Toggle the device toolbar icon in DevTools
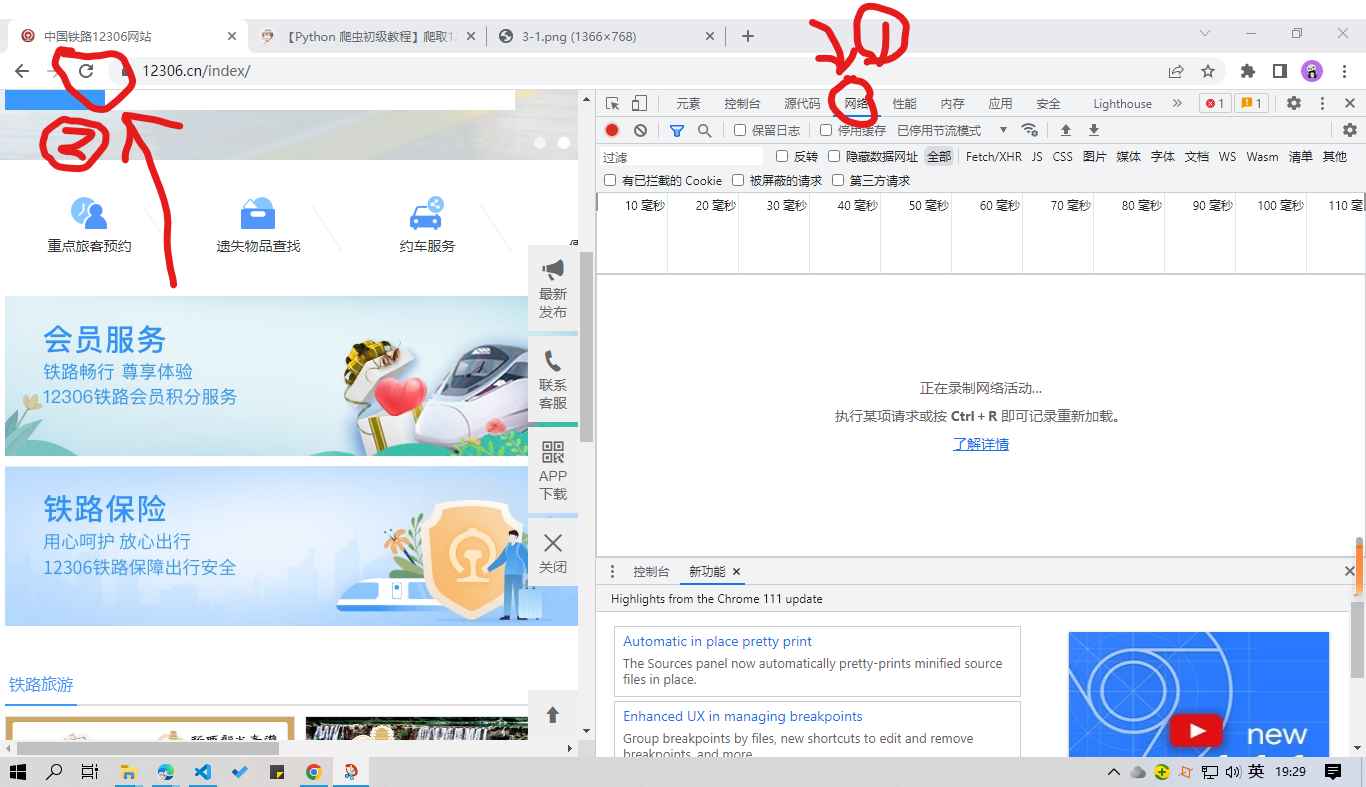 pos(639,103)
